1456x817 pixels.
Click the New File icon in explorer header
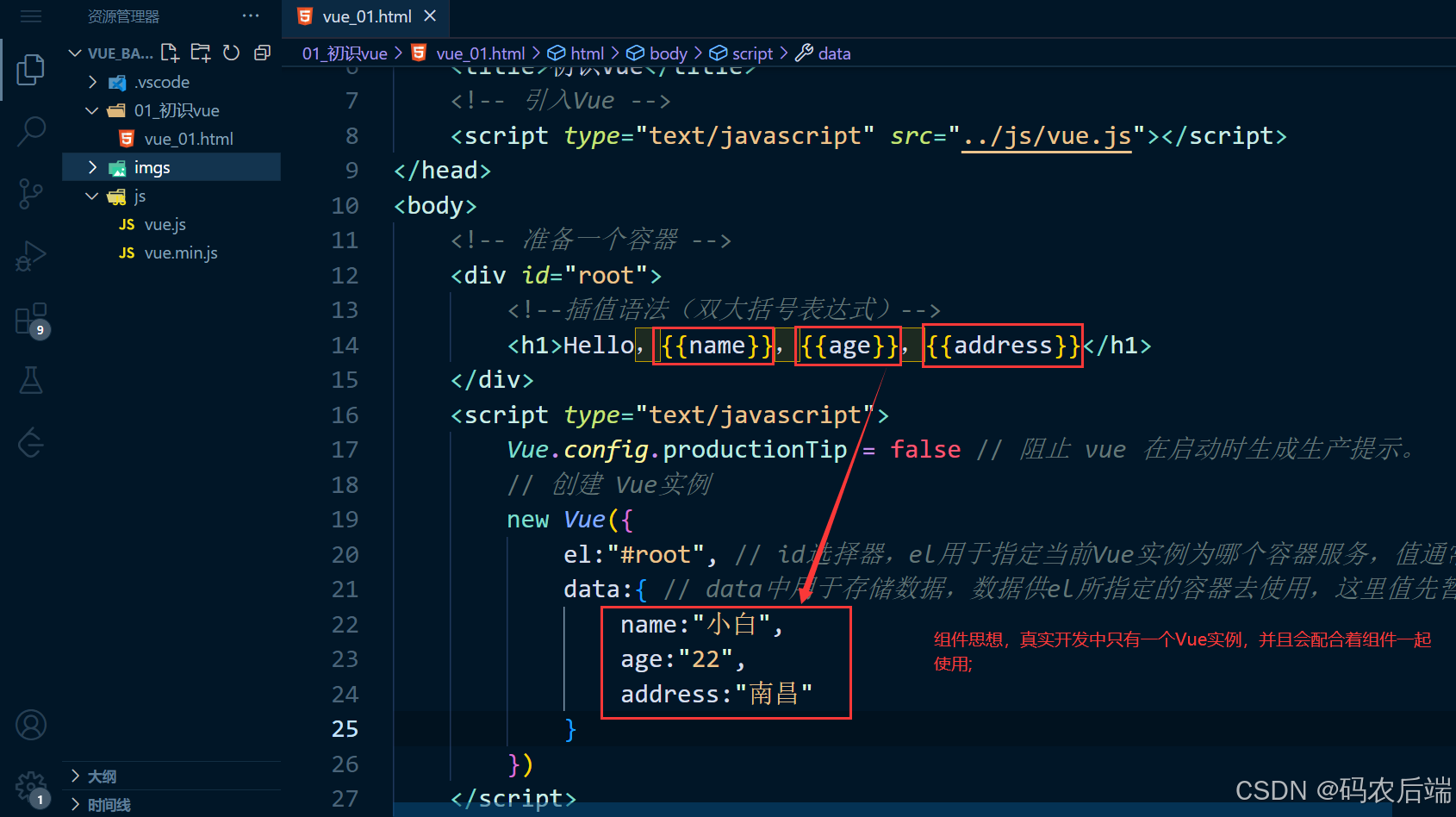click(x=171, y=53)
